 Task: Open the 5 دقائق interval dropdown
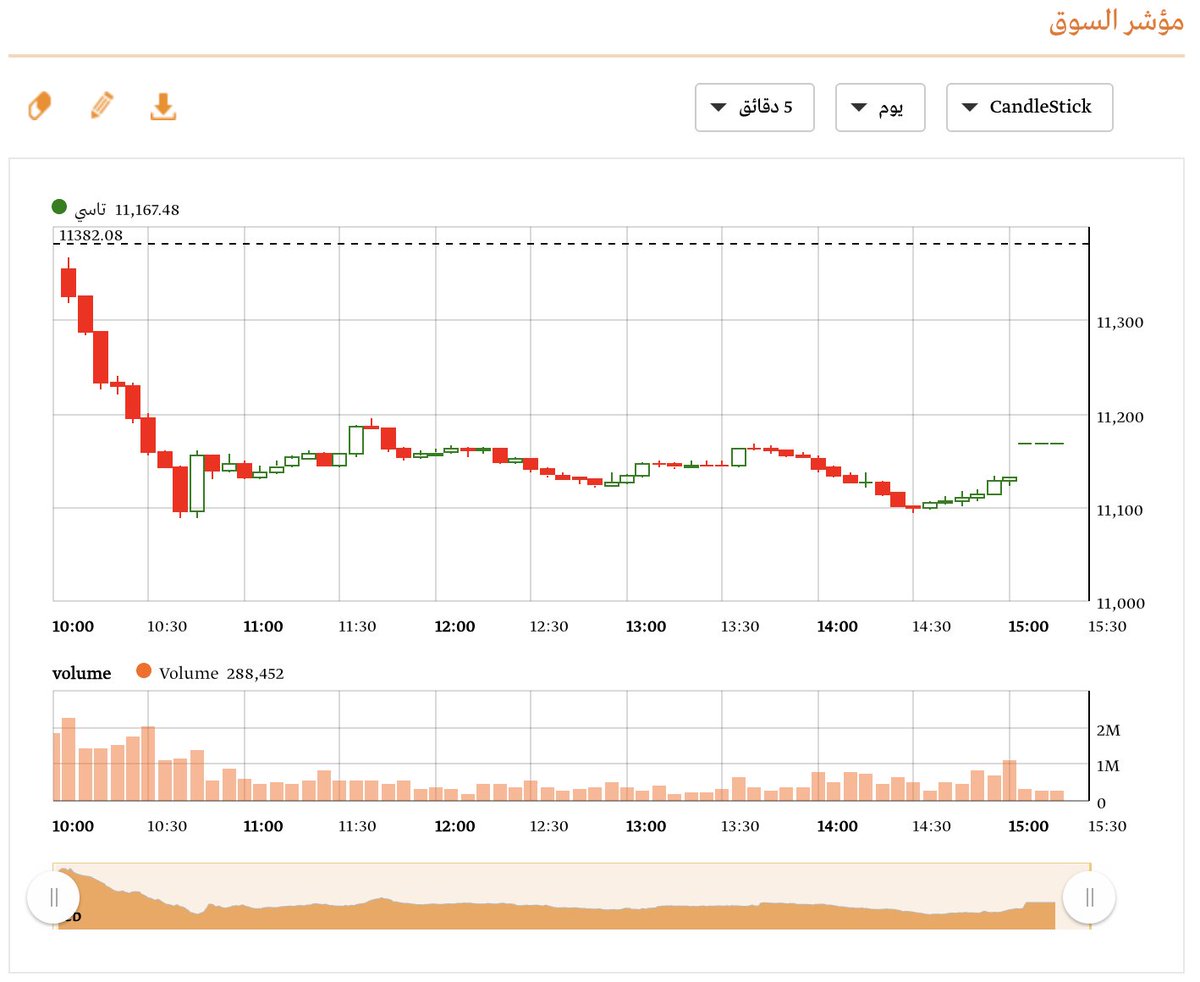point(755,107)
